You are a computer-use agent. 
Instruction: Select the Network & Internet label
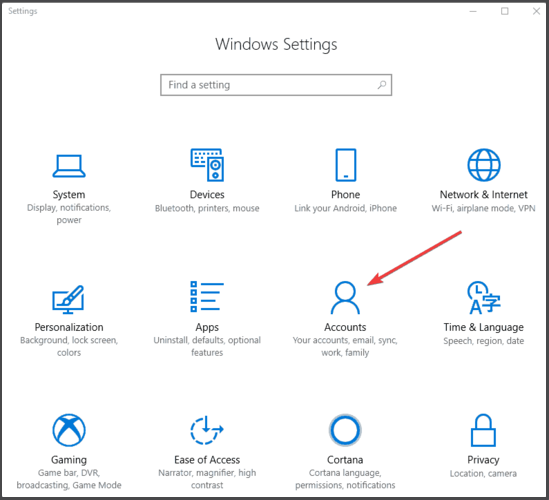tap(484, 194)
